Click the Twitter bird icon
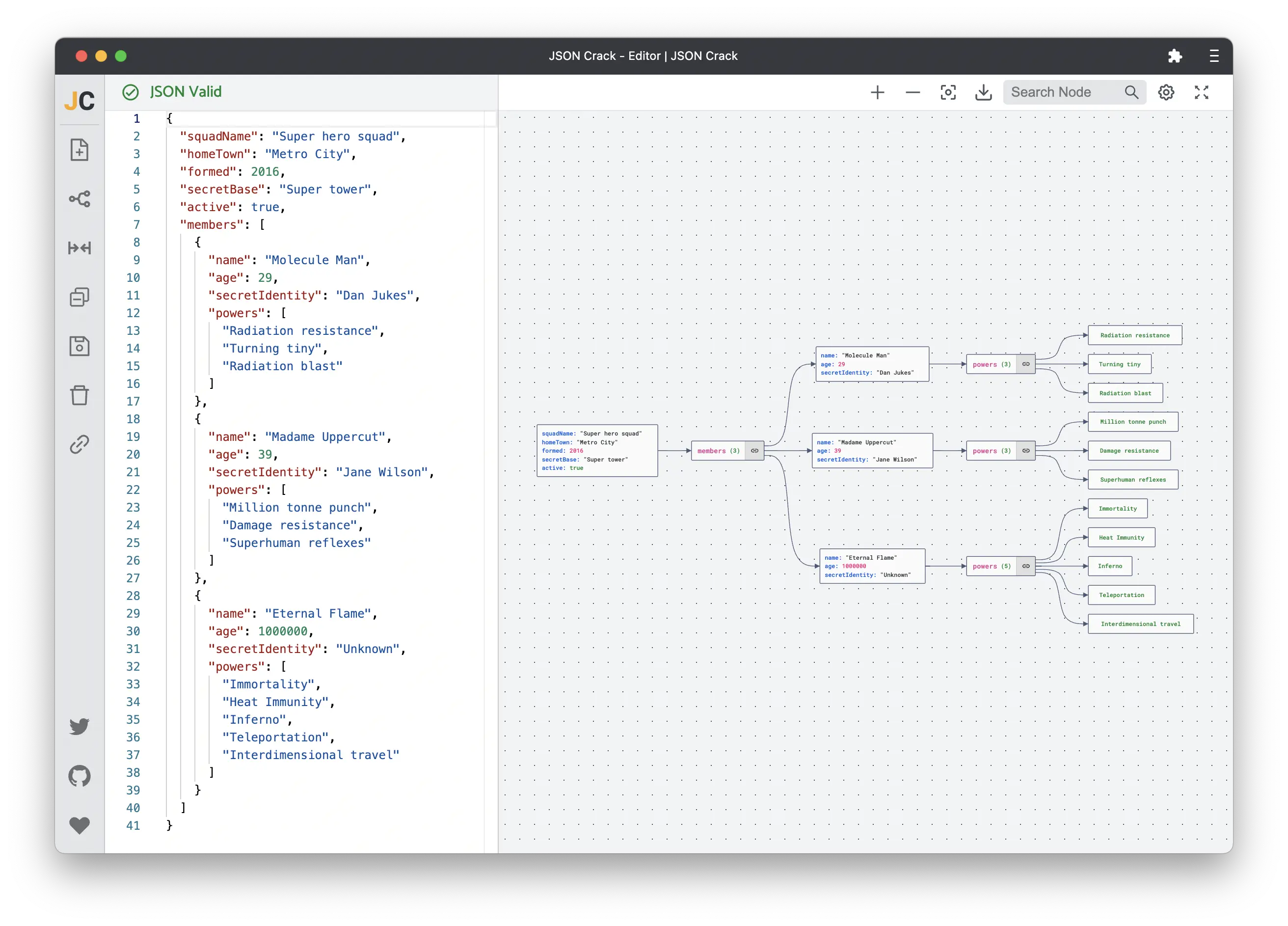Image resolution: width=1288 pixels, height=926 pixels. [80, 726]
